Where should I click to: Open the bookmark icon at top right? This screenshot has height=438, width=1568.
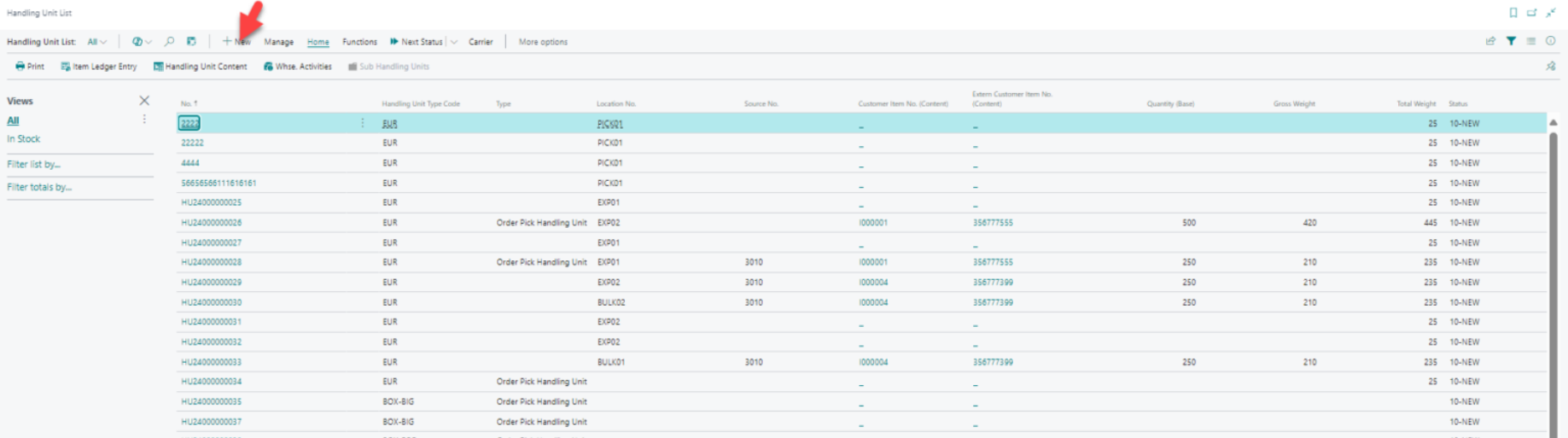click(x=1513, y=13)
